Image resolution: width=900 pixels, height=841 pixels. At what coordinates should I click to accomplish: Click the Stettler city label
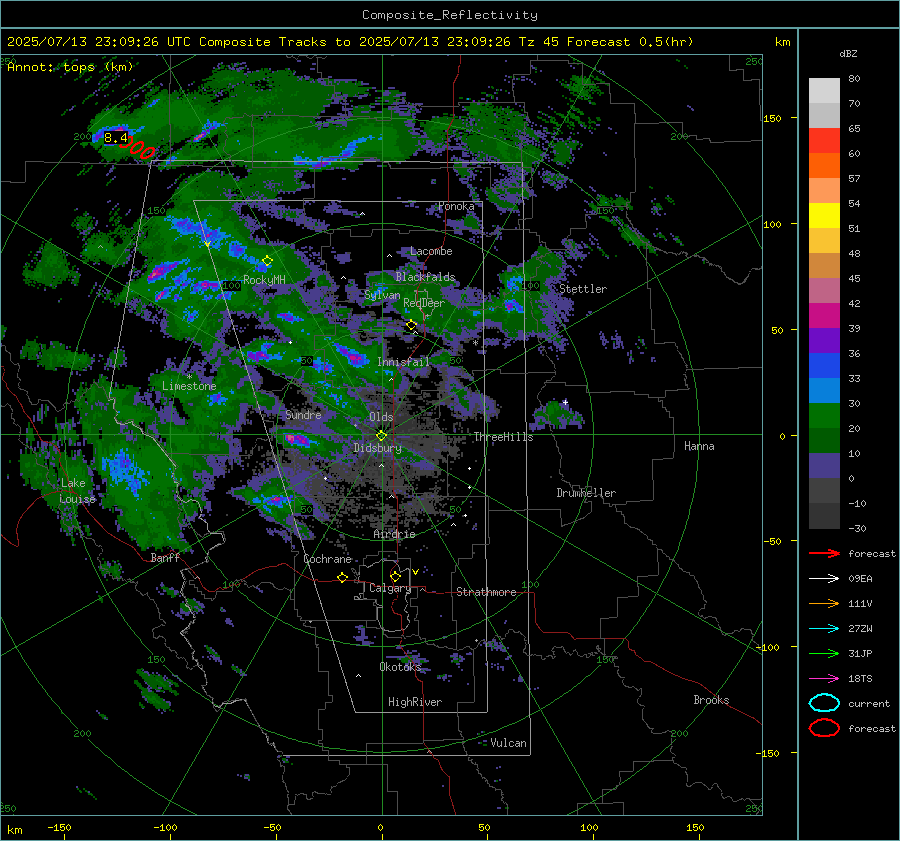[x=583, y=289]
